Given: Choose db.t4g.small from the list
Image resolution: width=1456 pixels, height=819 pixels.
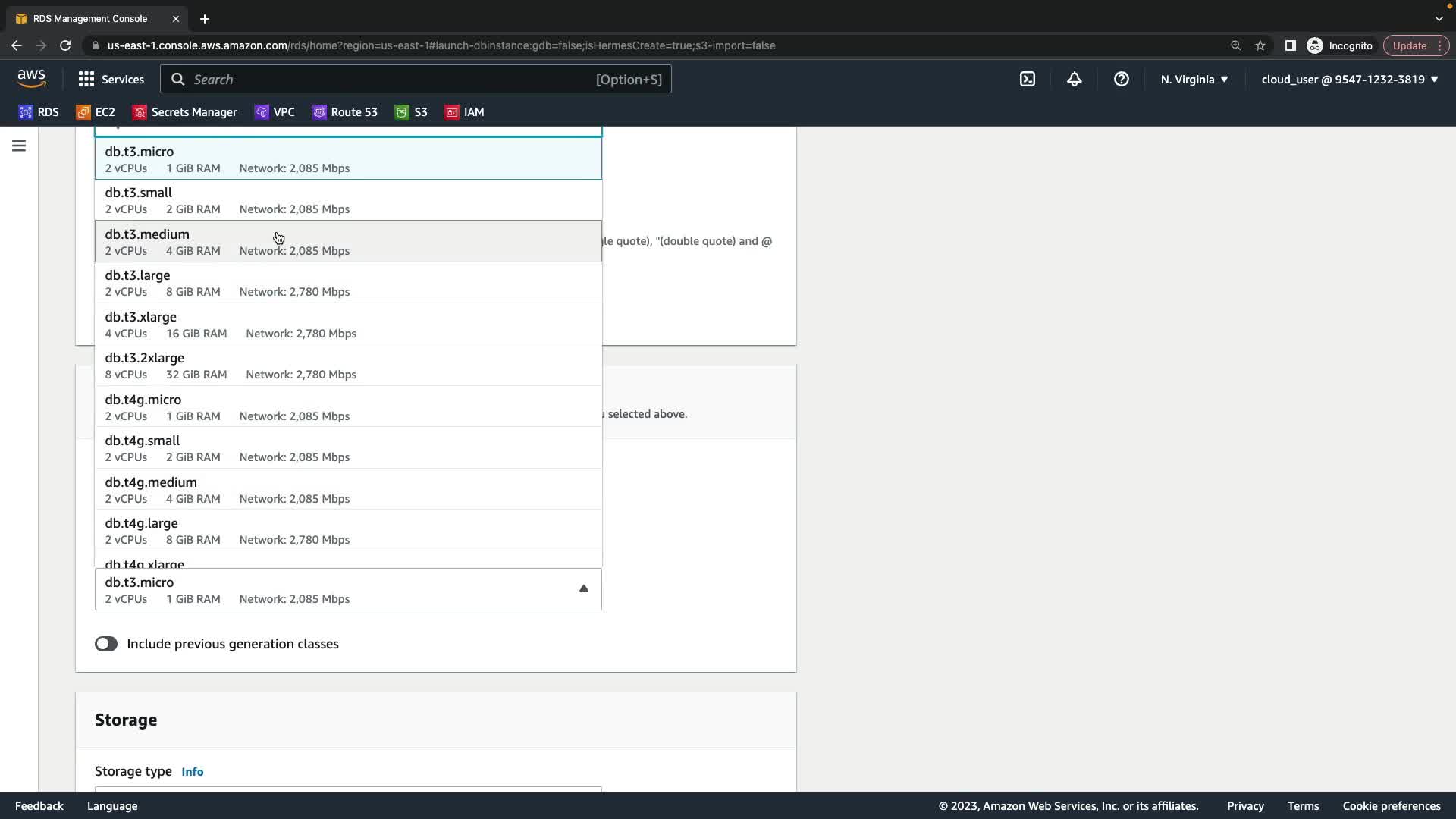Looking at the screenshot, I should (x=347, y=447).
